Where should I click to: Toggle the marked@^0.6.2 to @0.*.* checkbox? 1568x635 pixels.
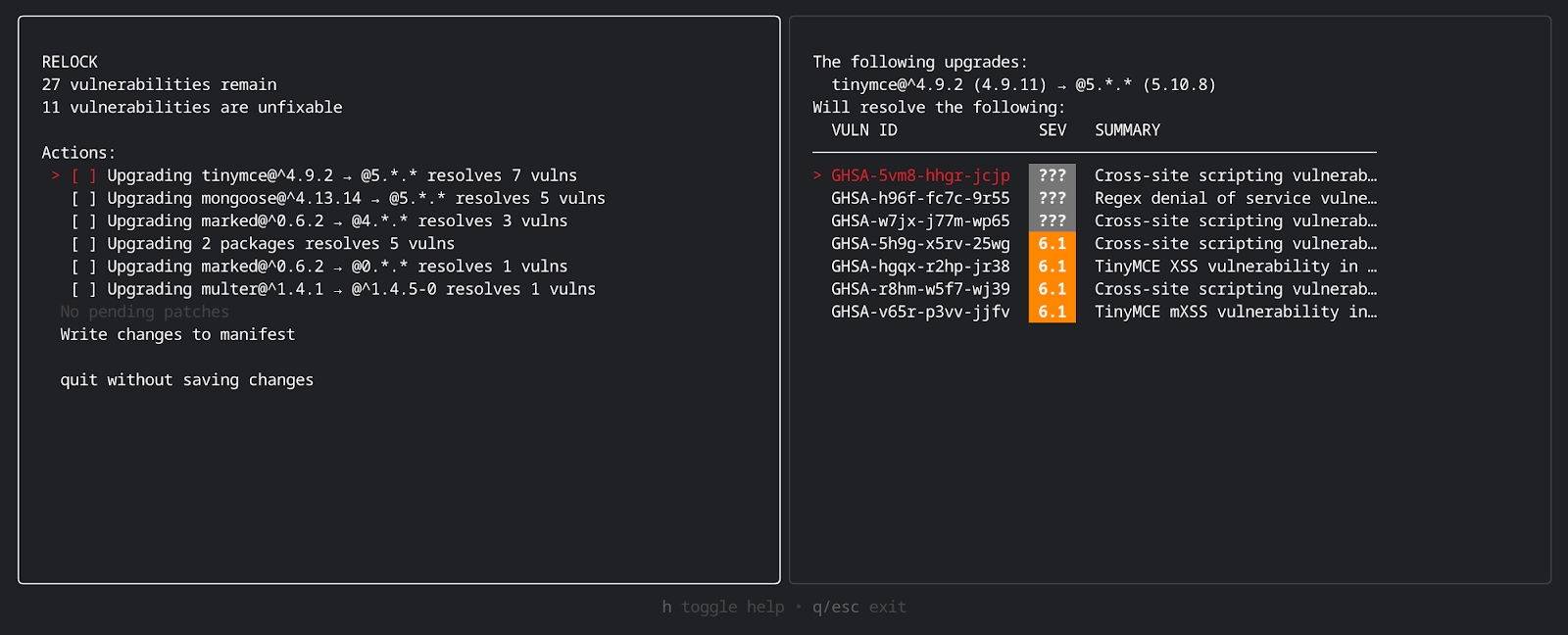[83, 266]
